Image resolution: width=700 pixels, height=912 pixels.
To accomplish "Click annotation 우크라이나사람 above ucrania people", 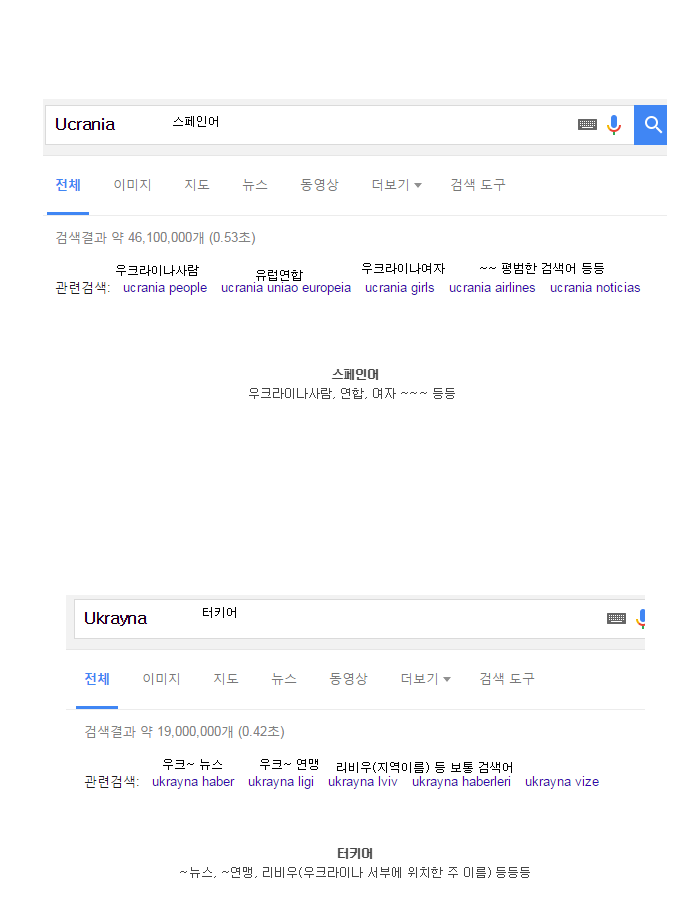I will 157,270.
